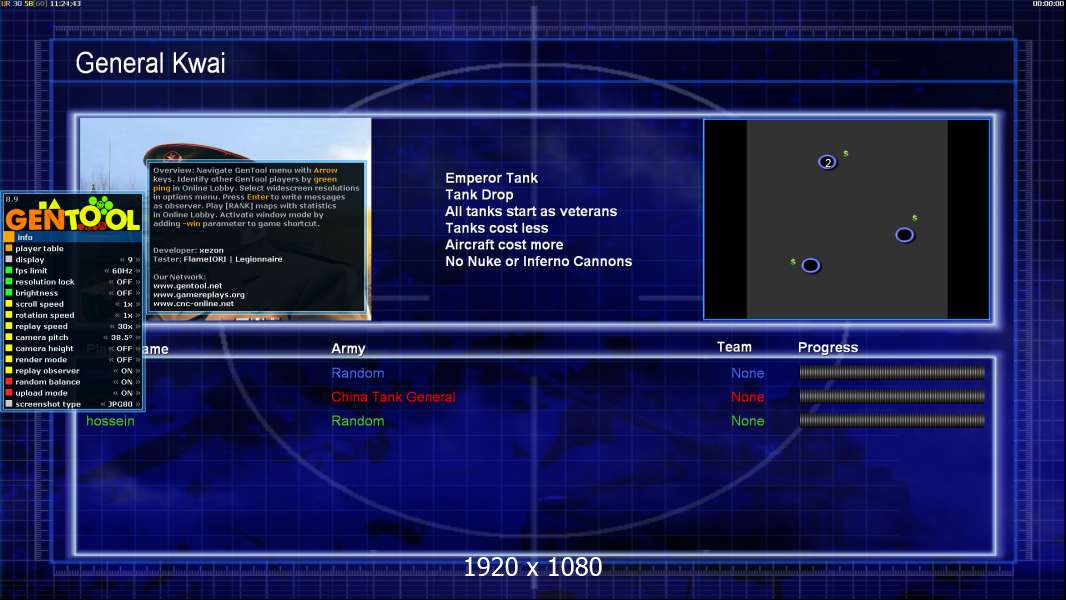The height and width of the screenshot is (600, 1066).
Task: Click the gray square beside display
Action: pyautogui.click(x=9, y=260)
